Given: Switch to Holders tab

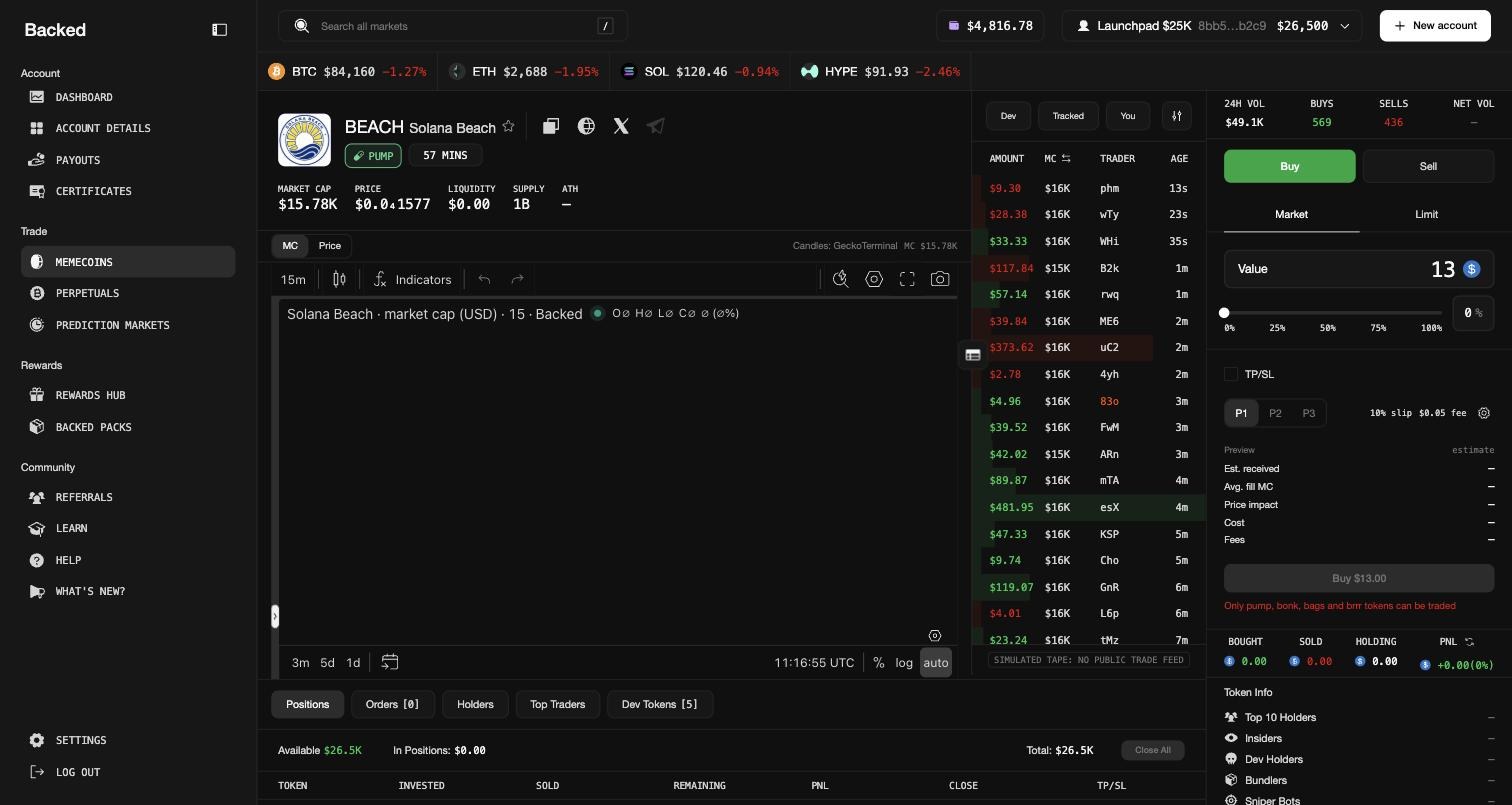Looking at the screenshot, I should [475, 704].
